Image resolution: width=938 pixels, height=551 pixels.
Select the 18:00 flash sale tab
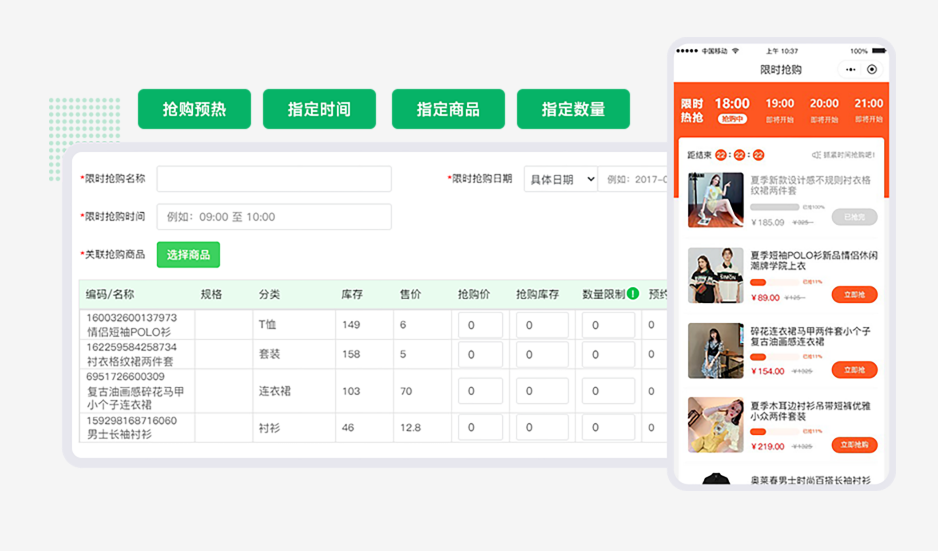[x=732, y=109]
